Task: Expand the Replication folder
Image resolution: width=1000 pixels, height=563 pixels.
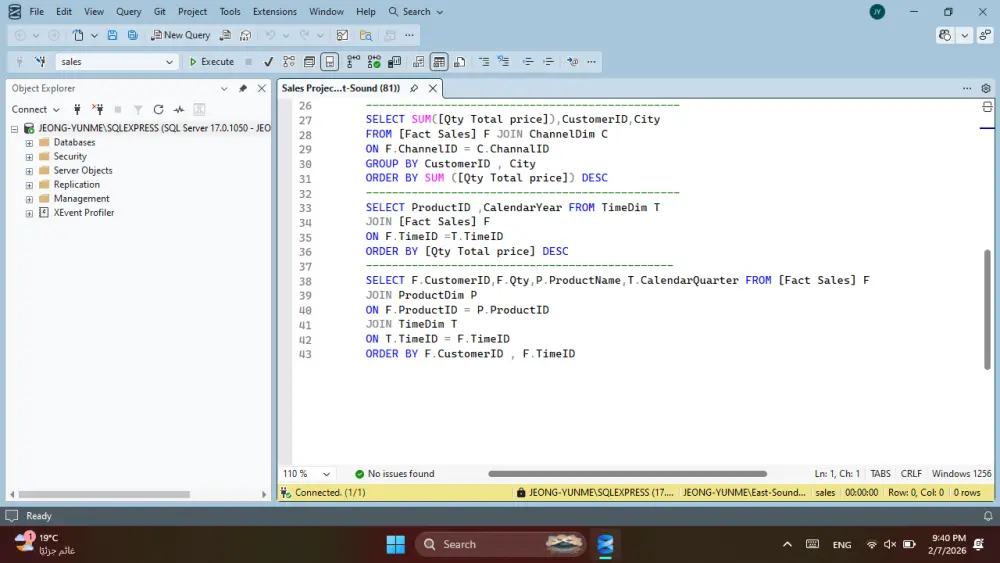Action: [29, 185]
